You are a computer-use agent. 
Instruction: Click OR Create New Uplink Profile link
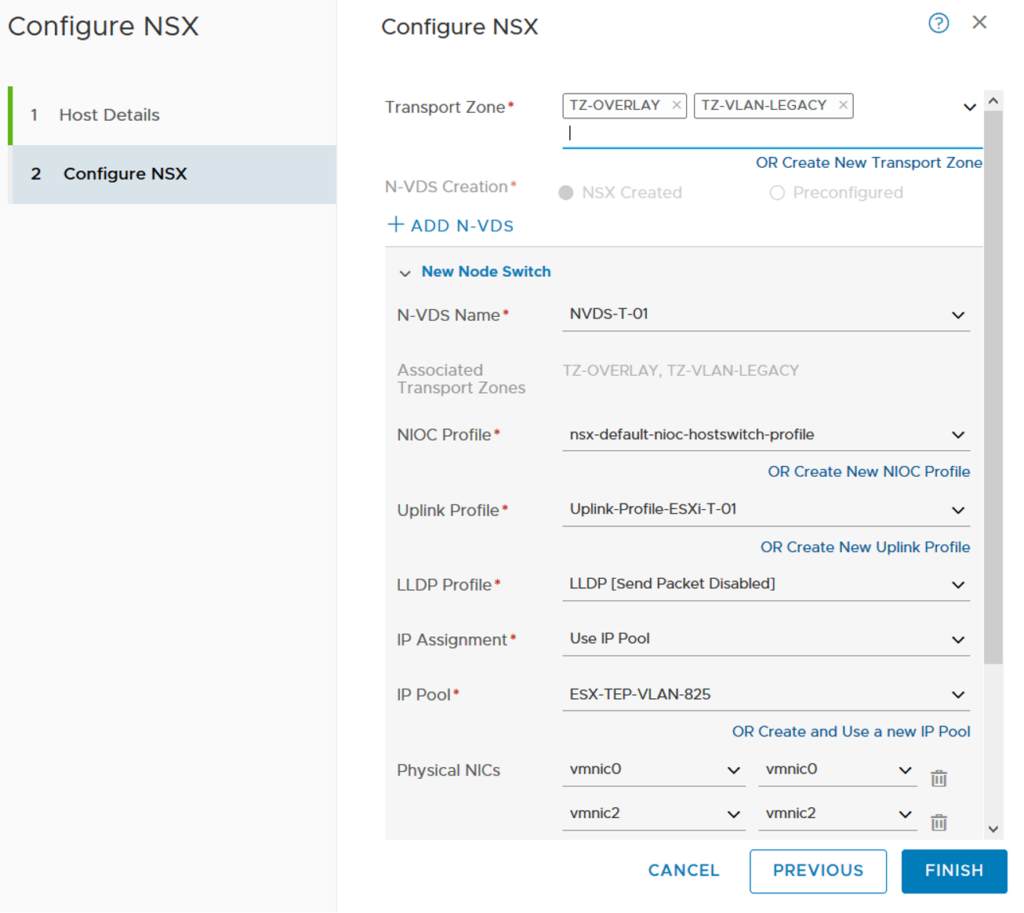[x=865, y=547]
